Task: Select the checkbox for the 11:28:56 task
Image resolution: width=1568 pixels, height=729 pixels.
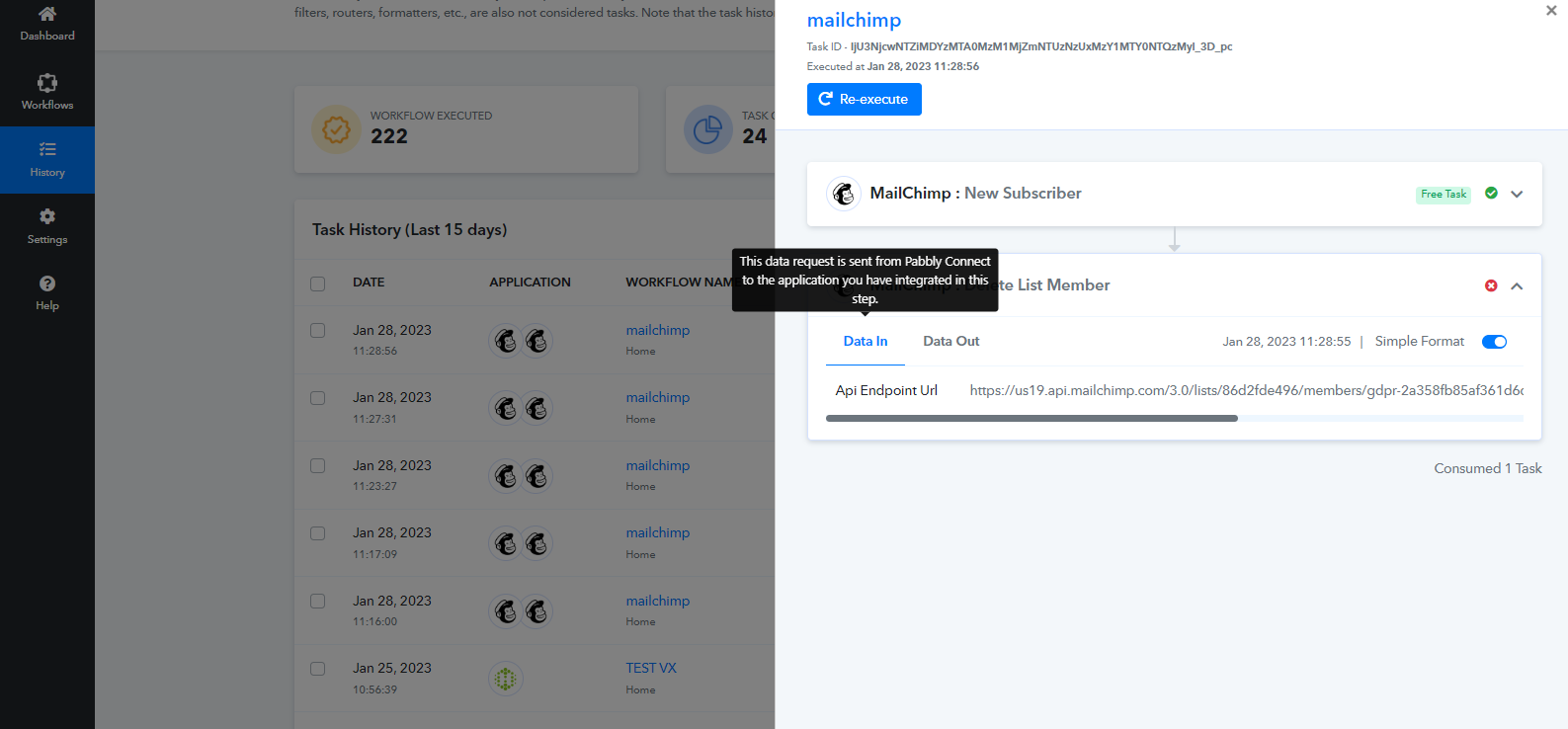Action: [x=317, y=330]
